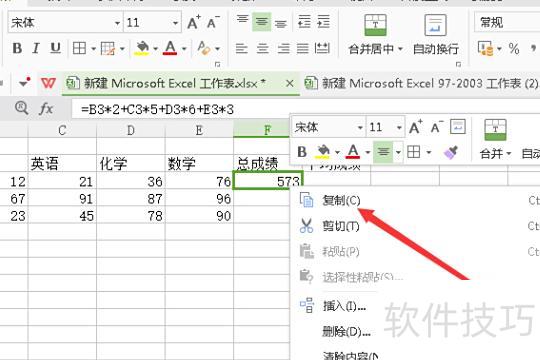Click the magnifier icon beside fx
This screenshot has height=360, width=540.
coord(21,108)
